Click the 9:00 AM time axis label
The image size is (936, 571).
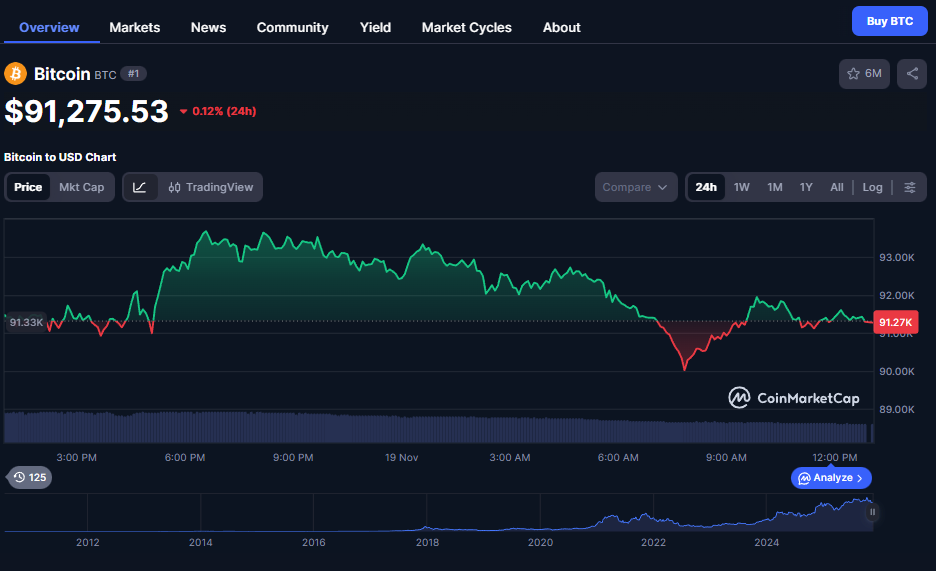click(x=726, y=458)
